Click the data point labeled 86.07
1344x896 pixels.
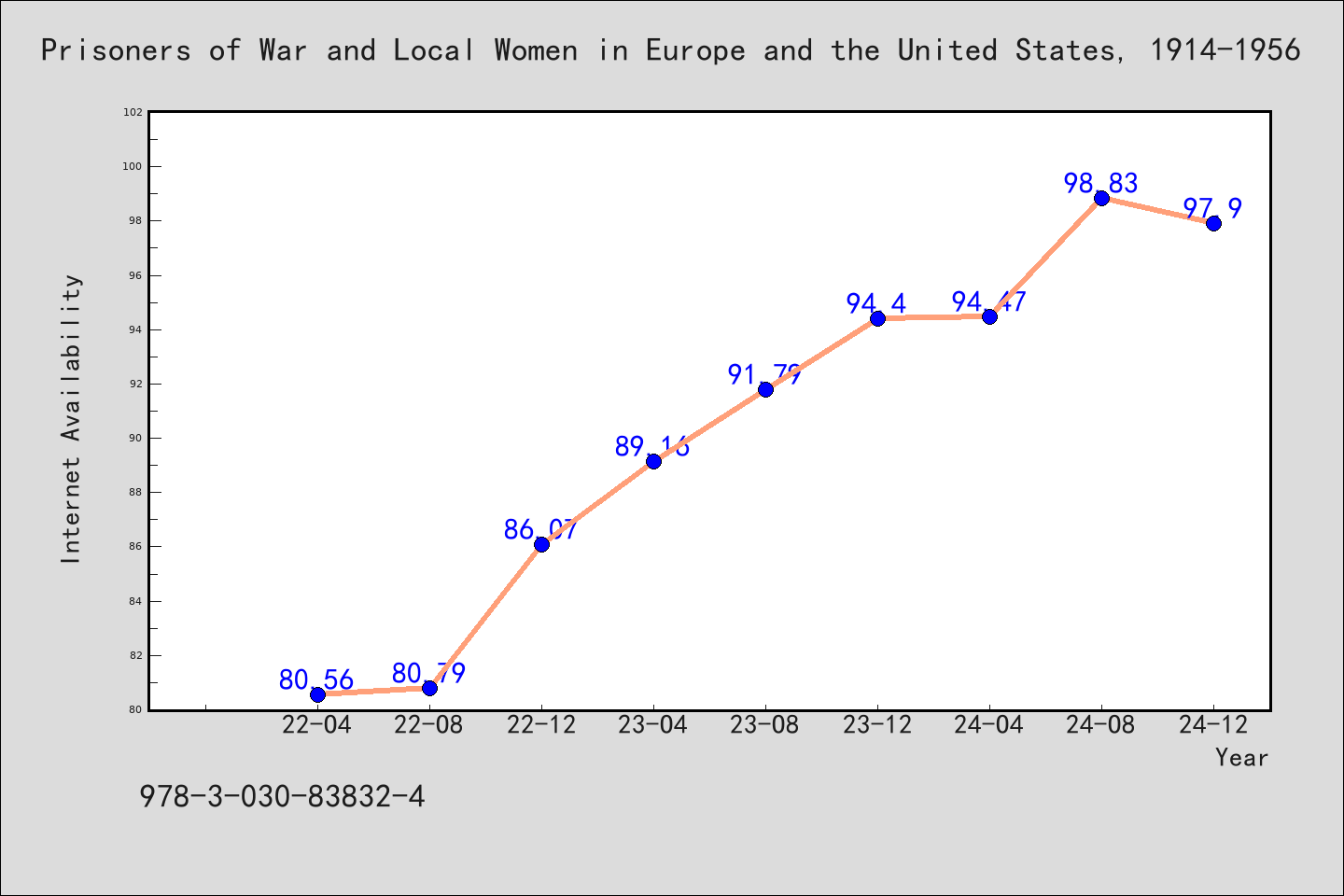[x=541, y=544]
